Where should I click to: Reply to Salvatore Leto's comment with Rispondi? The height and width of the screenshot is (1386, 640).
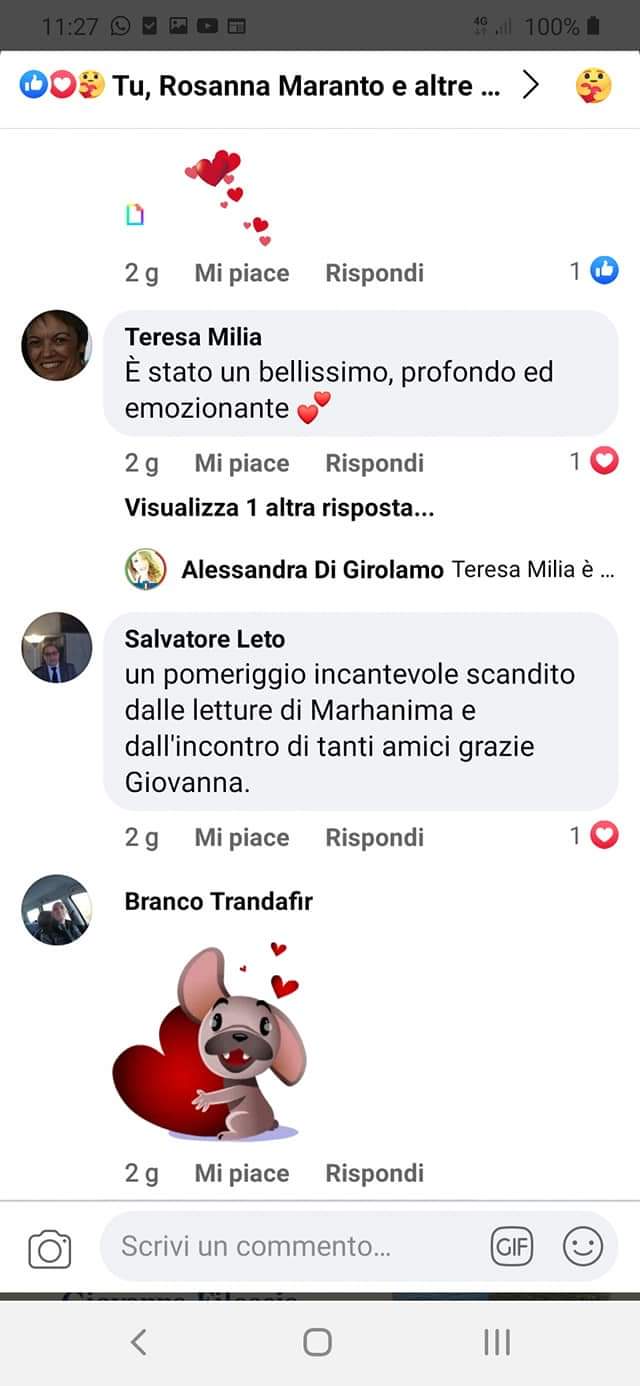(x=375, y=837)
